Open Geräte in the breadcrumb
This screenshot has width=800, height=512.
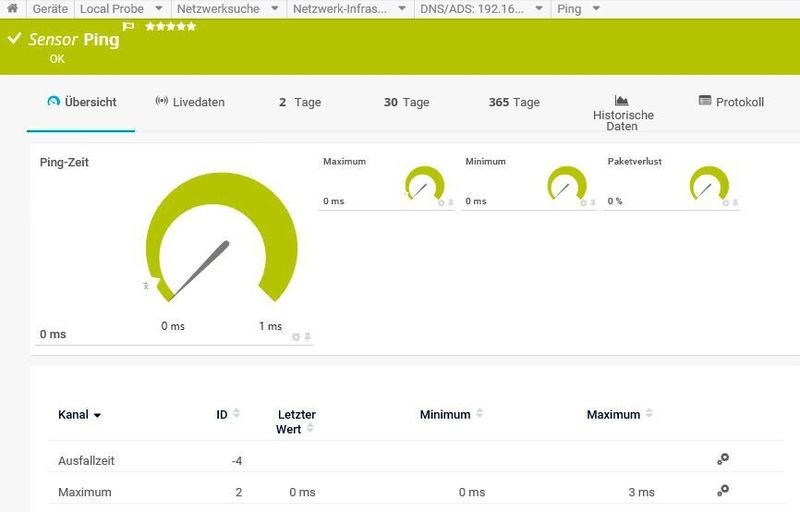click(50, 9)
